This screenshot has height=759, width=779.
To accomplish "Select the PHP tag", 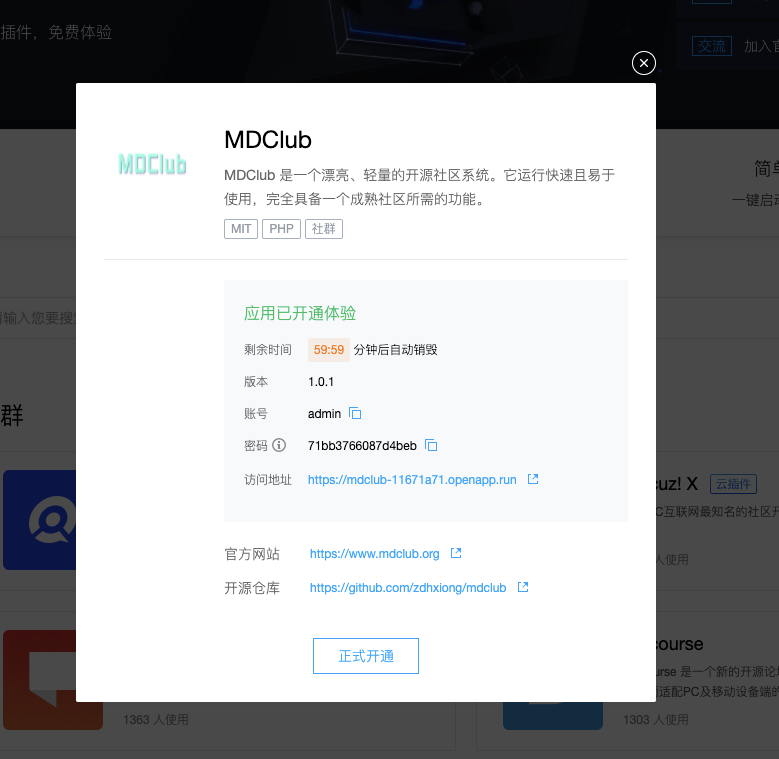I will [x=281, y=229].
